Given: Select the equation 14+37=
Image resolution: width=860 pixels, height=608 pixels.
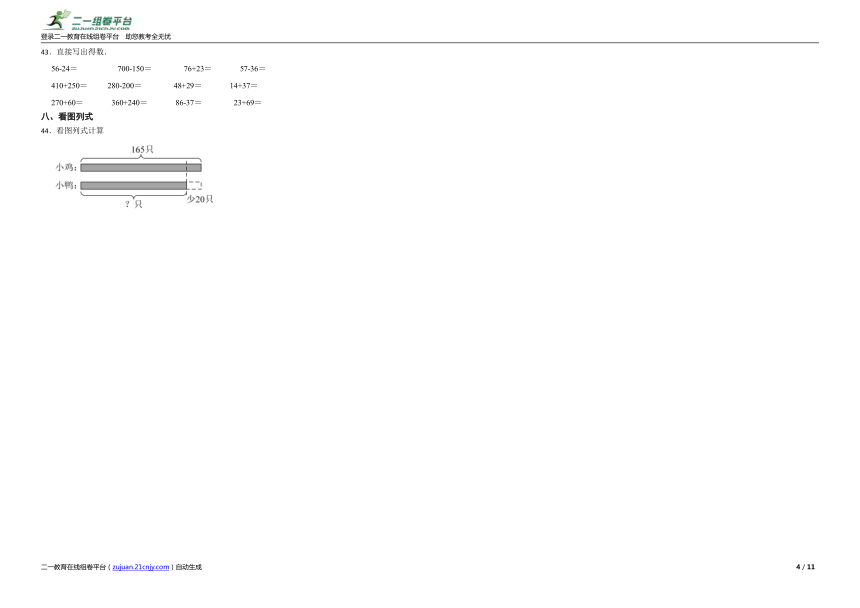Looking at the screenshot, I should 244,86.
